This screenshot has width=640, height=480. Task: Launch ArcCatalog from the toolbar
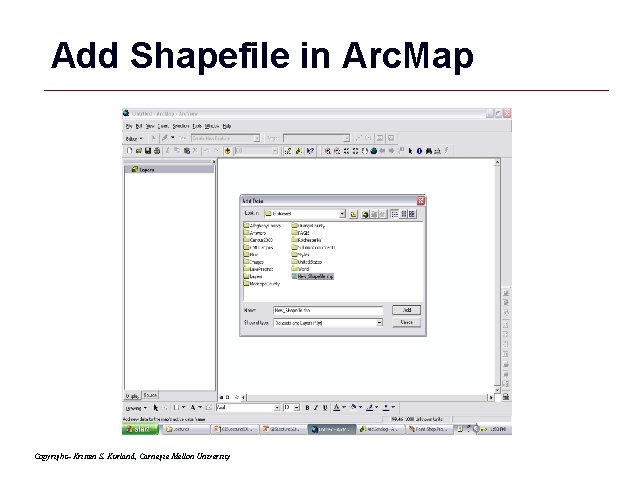click(x=299, y=151)
